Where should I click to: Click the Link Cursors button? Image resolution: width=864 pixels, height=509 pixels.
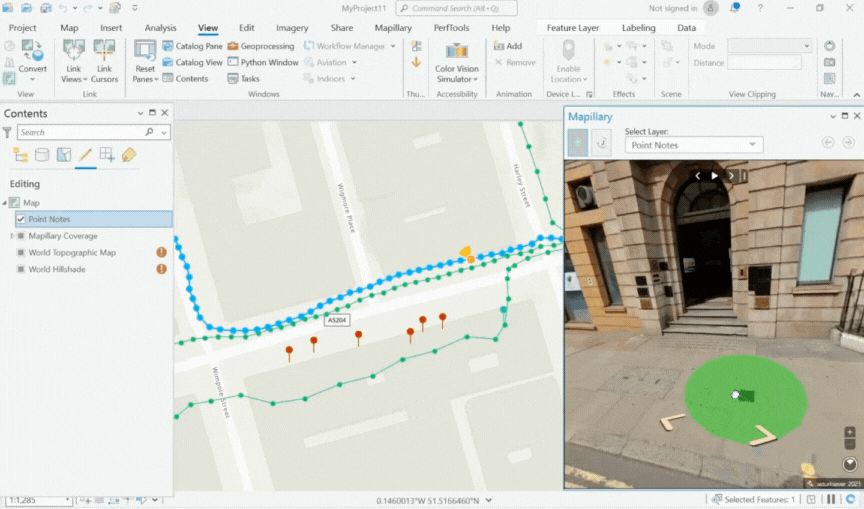[104, 61]
